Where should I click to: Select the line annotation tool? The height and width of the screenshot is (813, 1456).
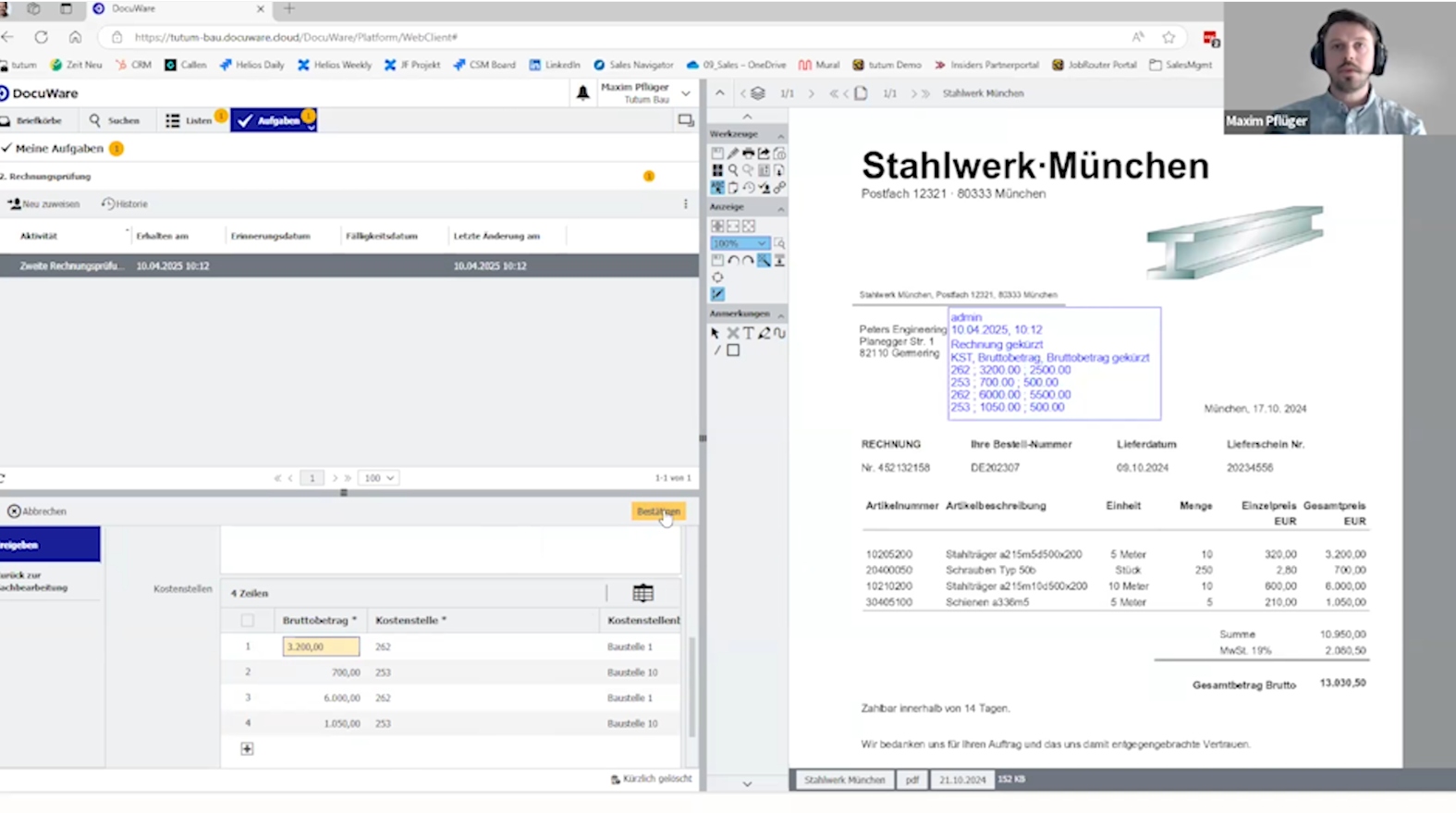coord(716,351)
